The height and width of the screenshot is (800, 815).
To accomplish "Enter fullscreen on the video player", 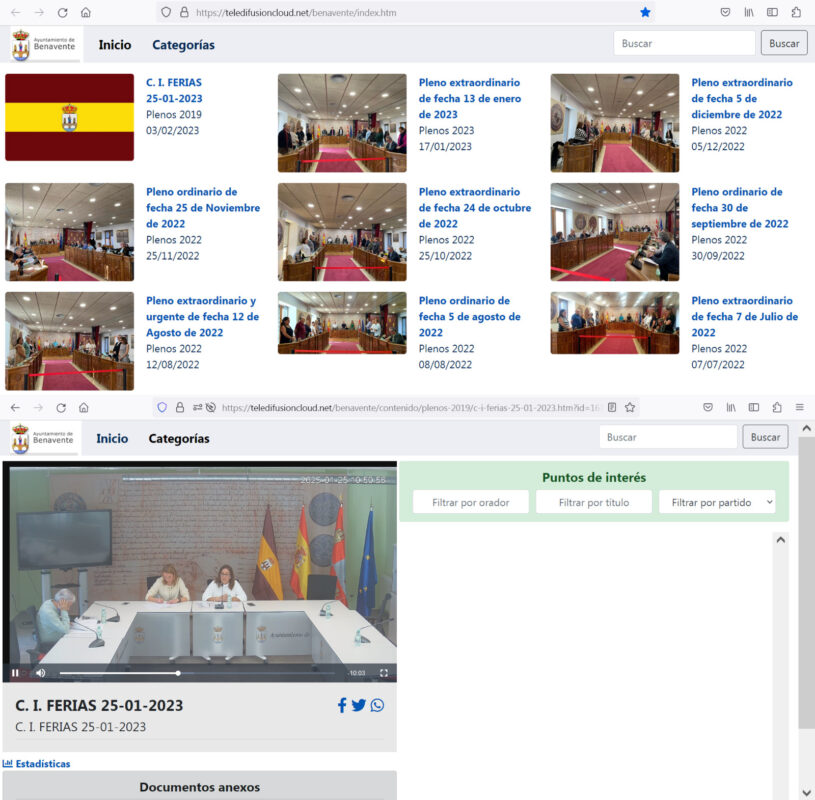I will [383, 673].
